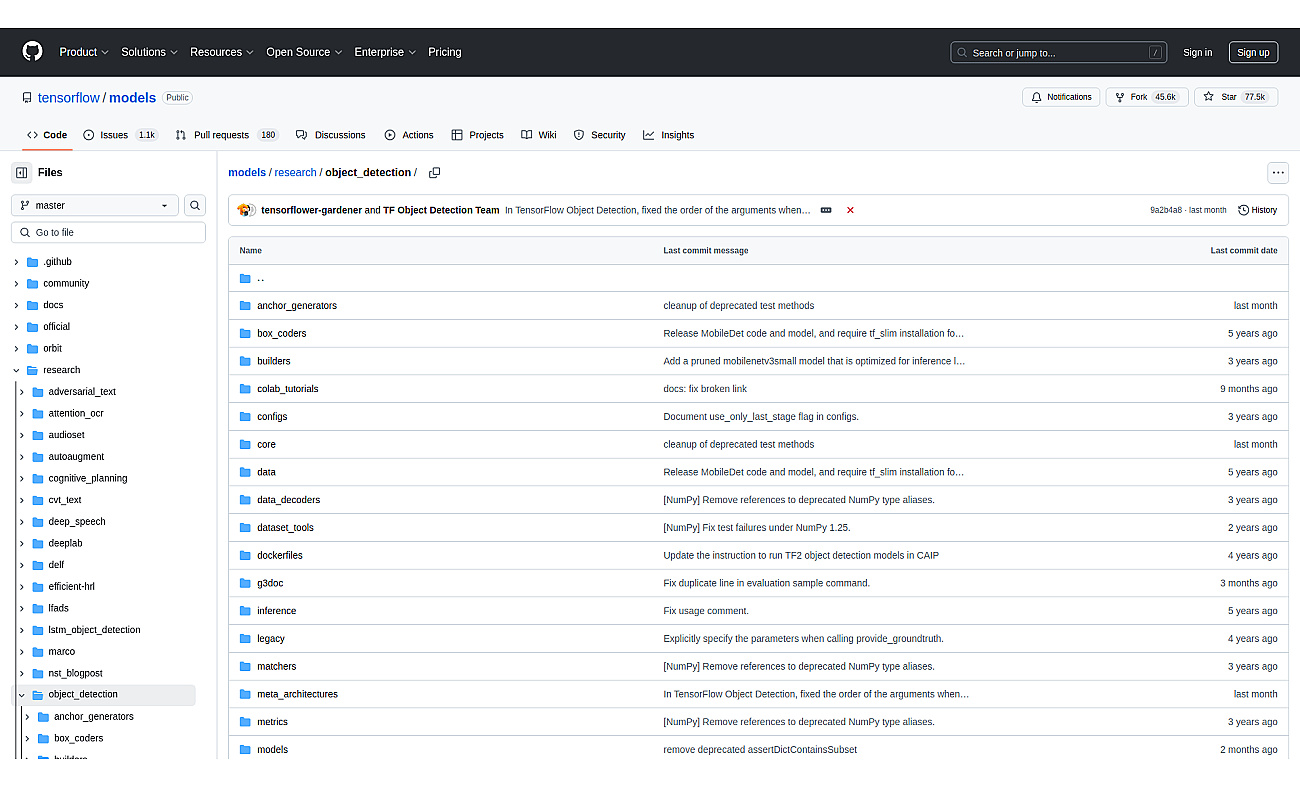Open the Product menu dropdown
Screen dimensions: 1300x788
pyautogui.click(x=83, y=52)
